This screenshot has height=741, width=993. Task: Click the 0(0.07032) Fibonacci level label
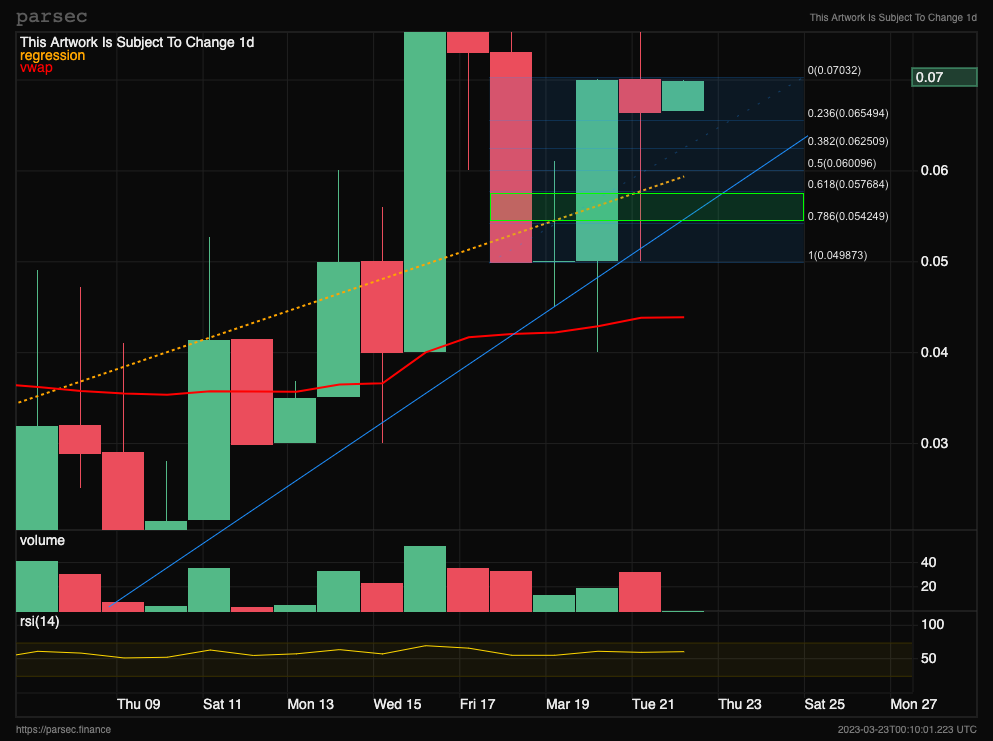click(x=834, y=70)
